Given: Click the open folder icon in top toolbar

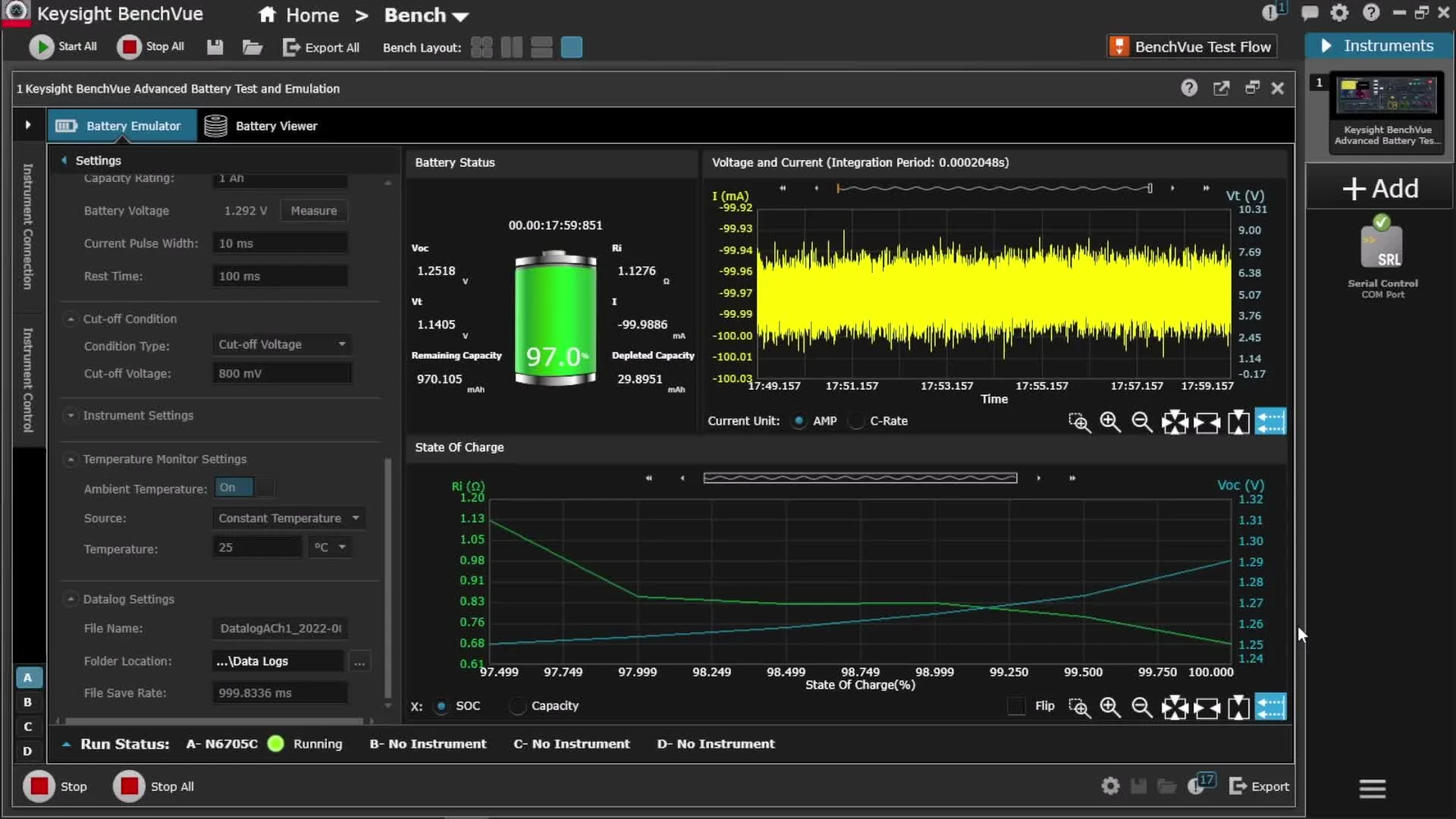Looking at the screenshot, I should 252,47.
